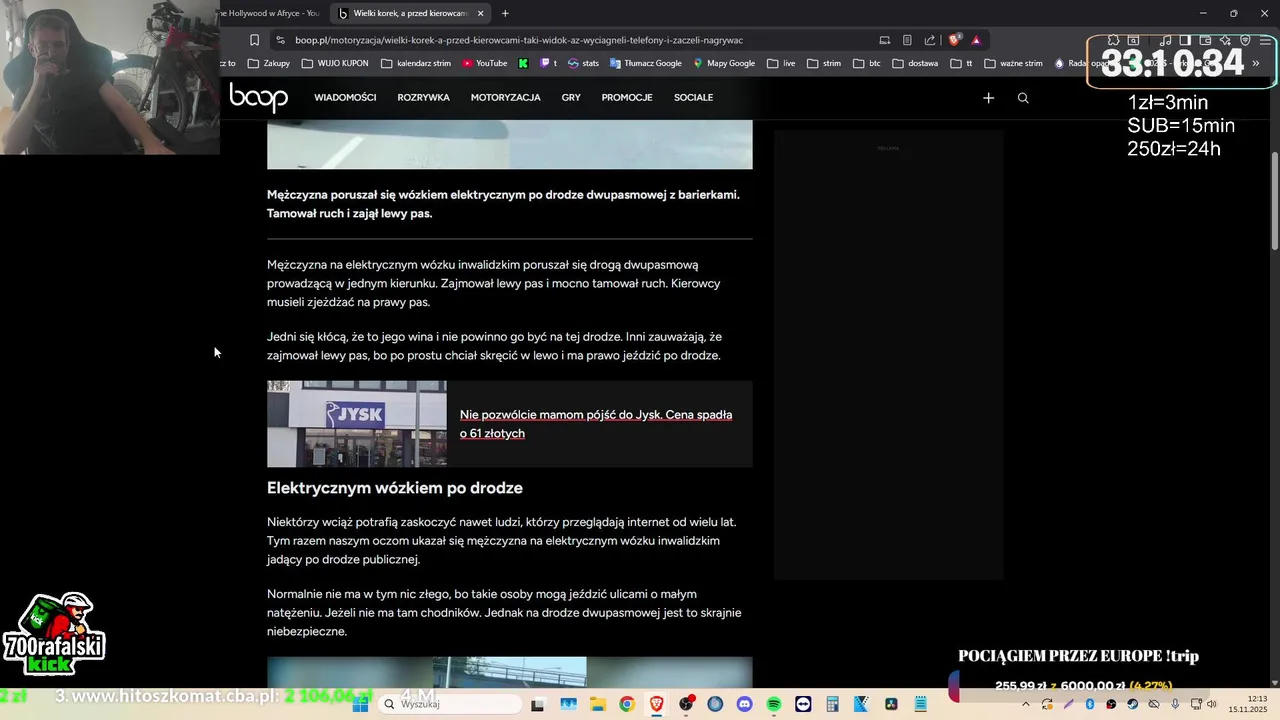Screen dimensions: 1280x720
Task: Show hidden system tray icons chevron
Action: click(x=1025, y=704)
